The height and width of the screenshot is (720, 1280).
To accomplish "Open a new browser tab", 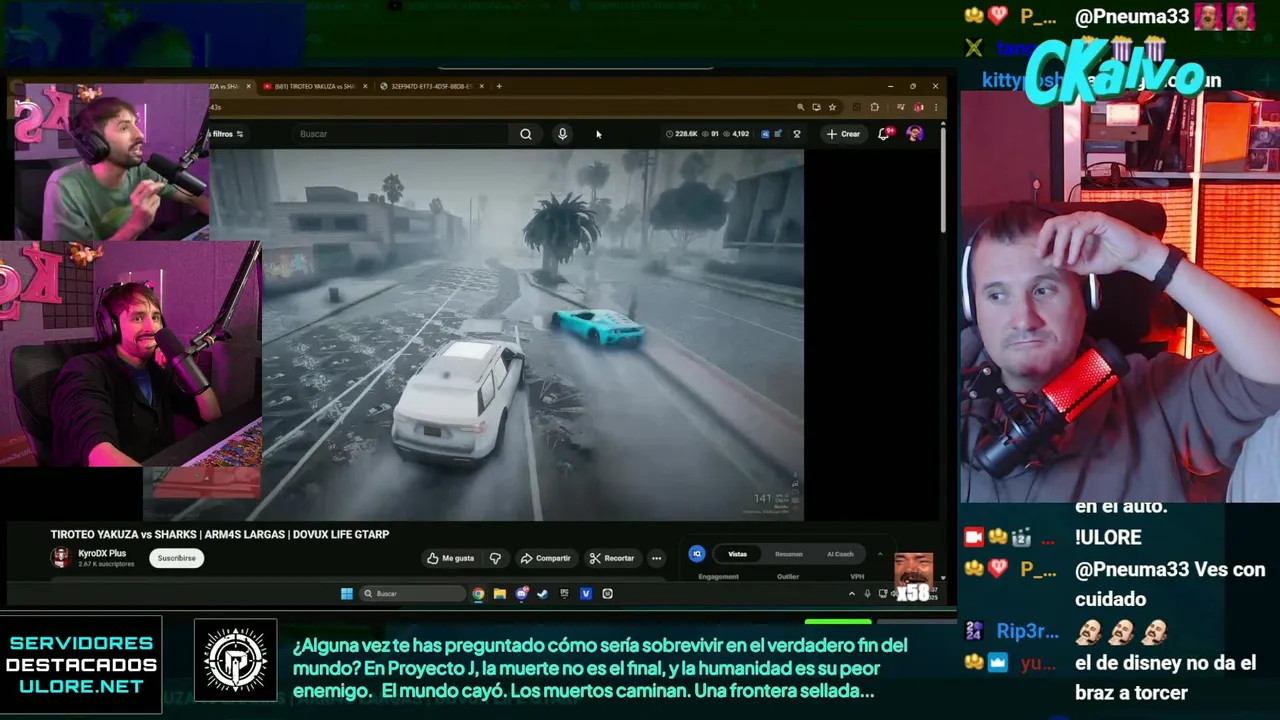I will point(499,86).
